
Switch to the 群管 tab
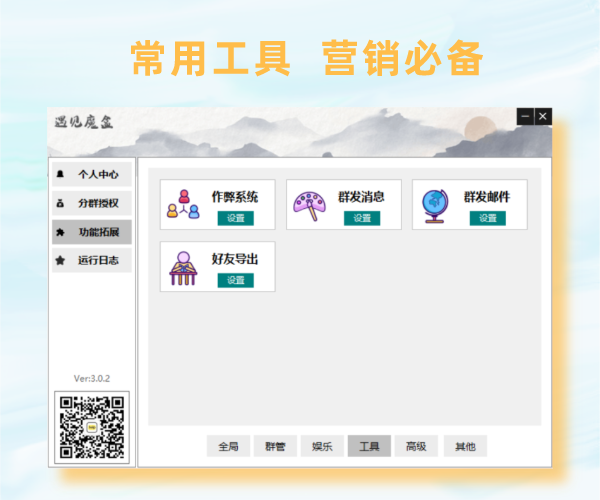[x=275, y=446]
